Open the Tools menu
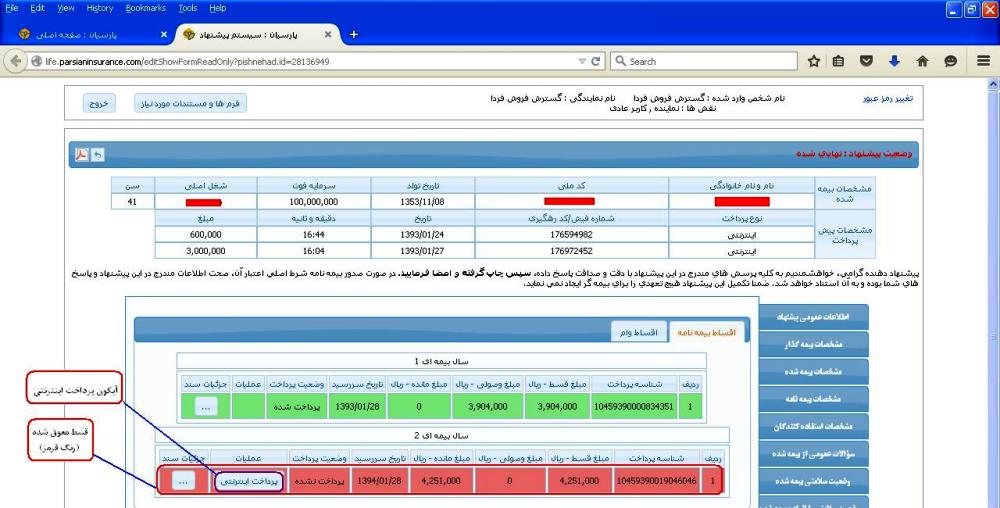 pos(188,8)
